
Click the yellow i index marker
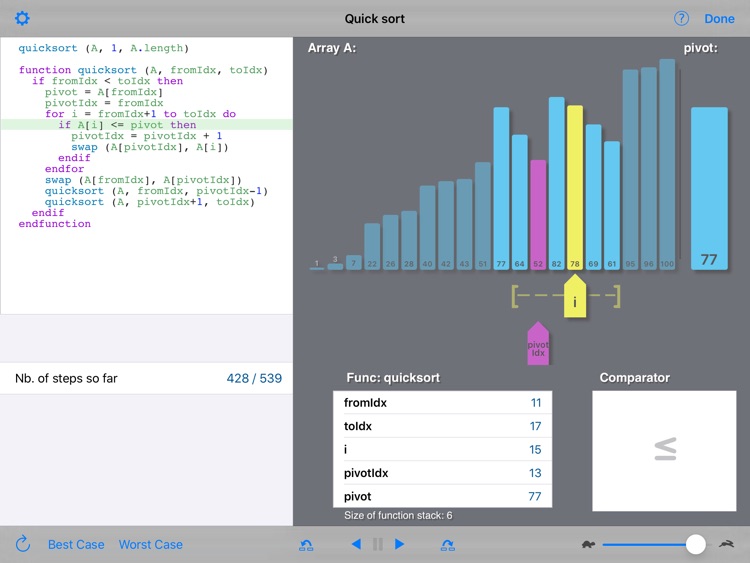pos(574,297)
